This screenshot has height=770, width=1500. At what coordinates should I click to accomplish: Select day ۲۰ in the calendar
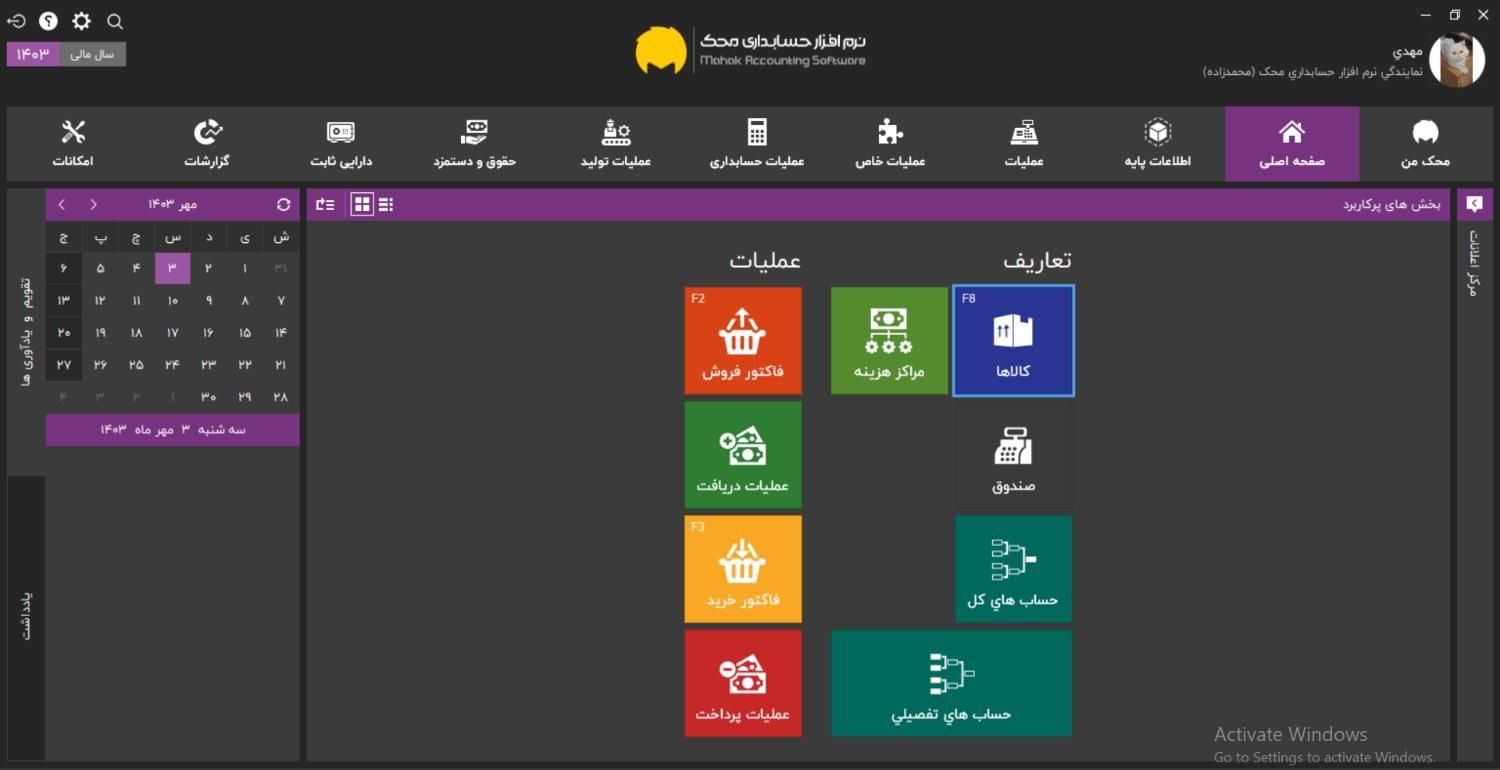coord(64,333)
